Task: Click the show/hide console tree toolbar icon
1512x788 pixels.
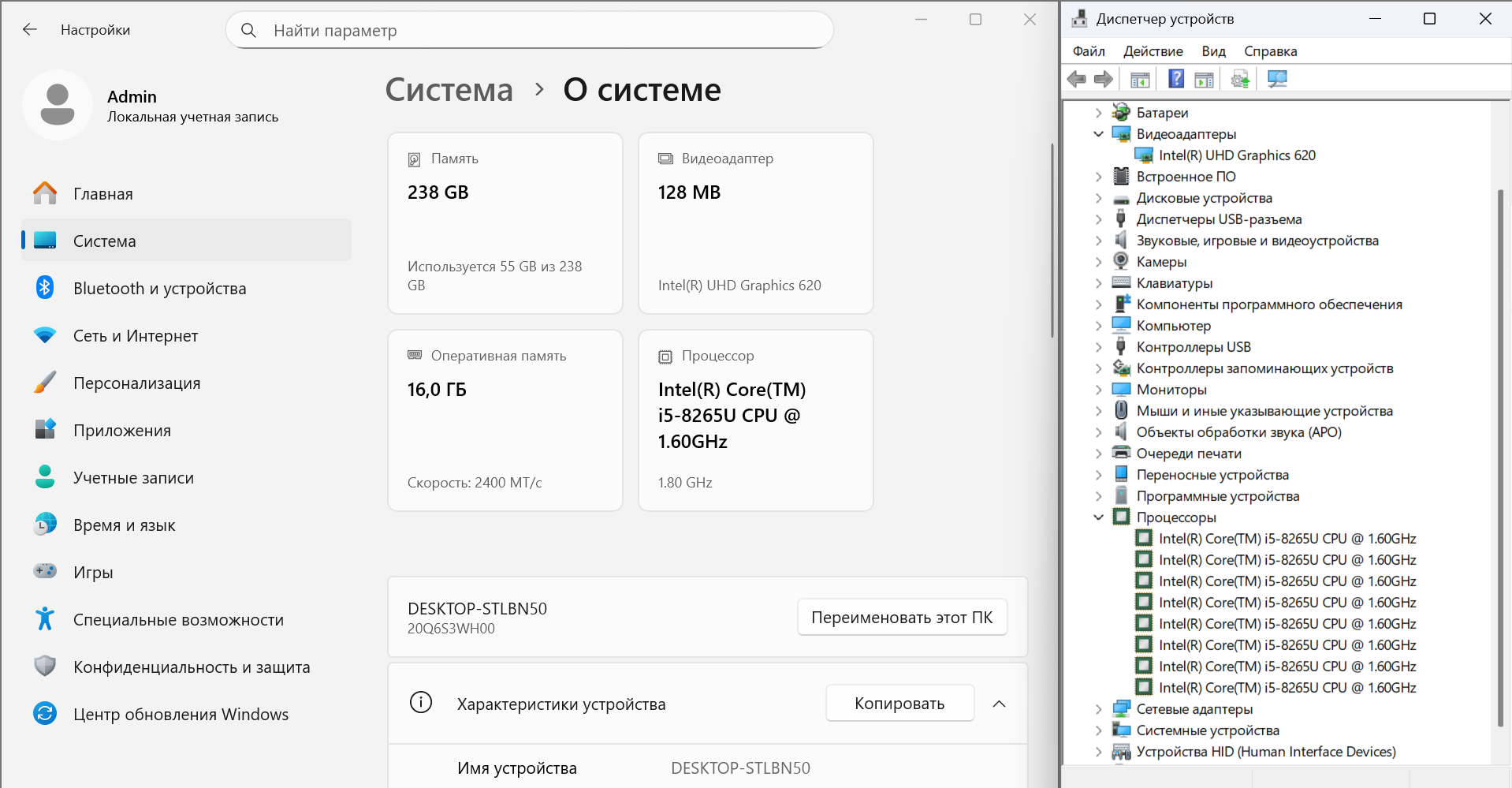Action: click(1140, 79)
